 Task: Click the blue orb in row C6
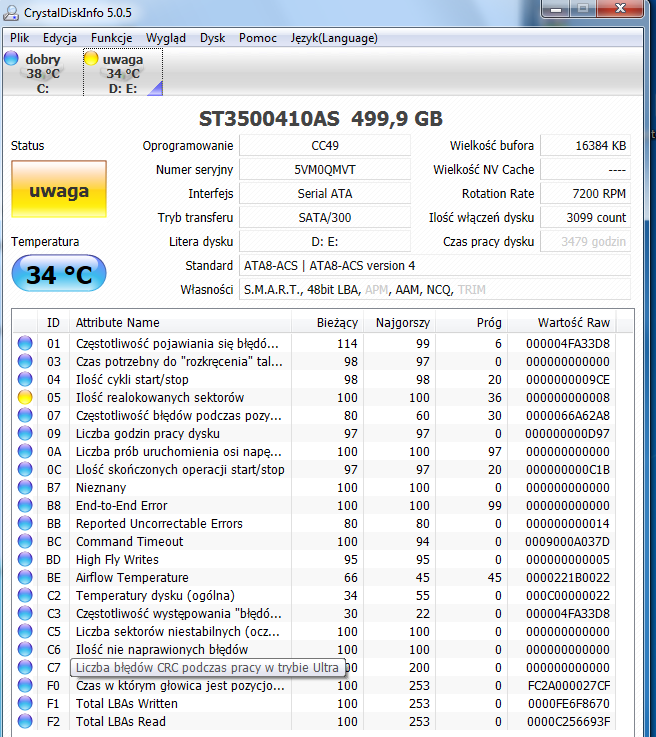pyautogui.click(x=25, y=649)
